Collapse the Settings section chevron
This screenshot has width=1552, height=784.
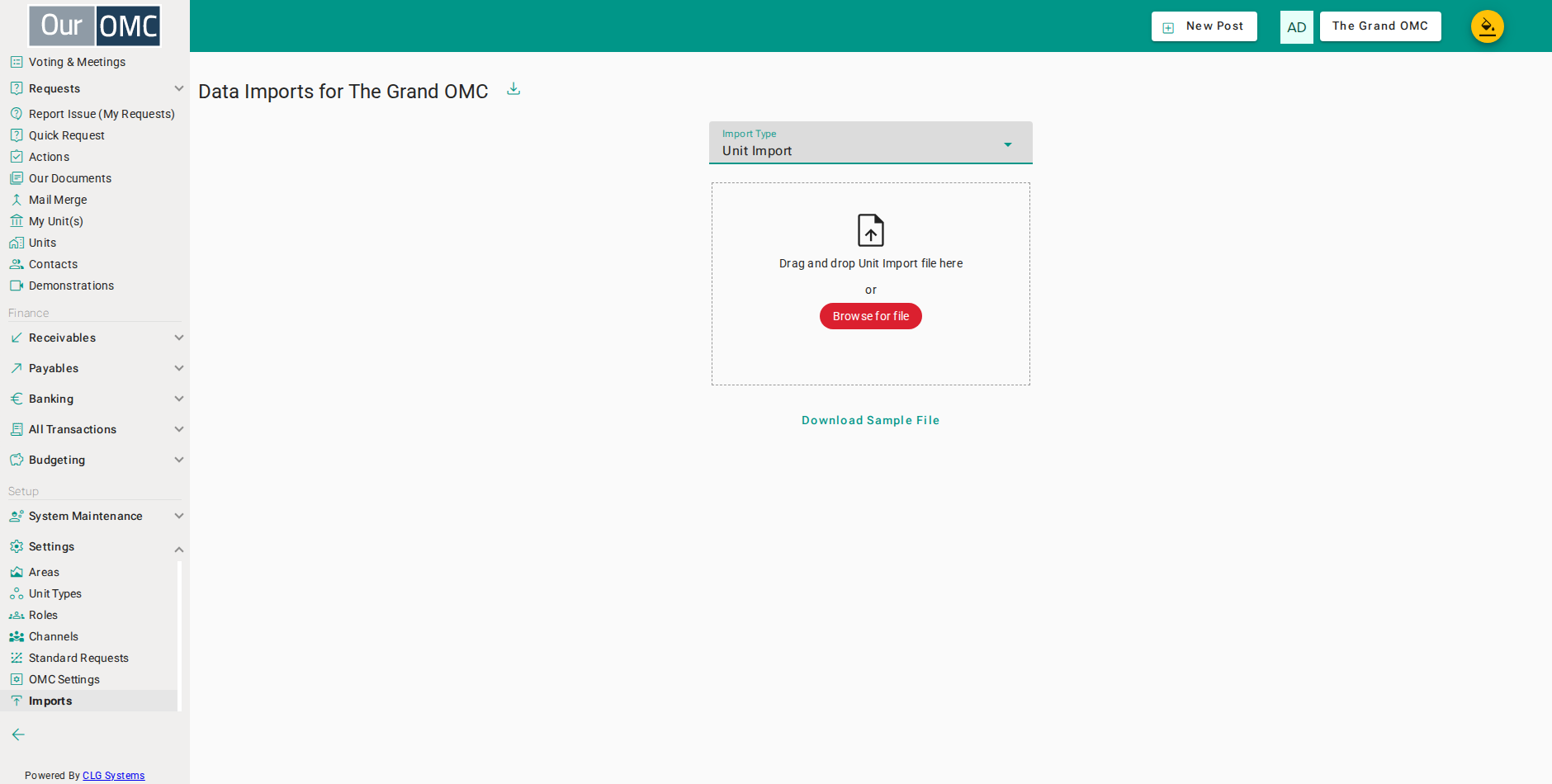click(179, 550)
